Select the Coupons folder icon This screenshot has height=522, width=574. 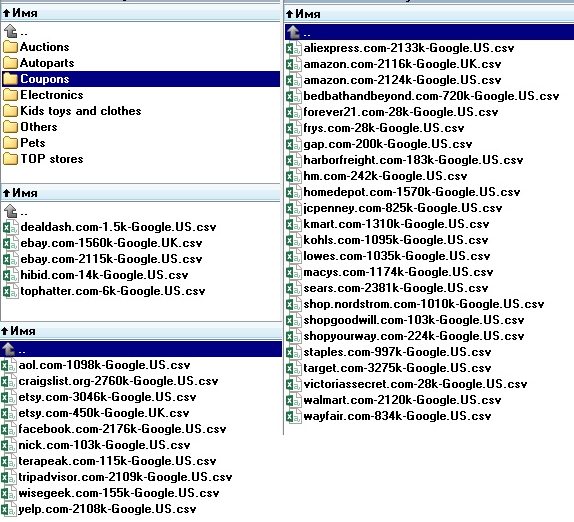pyautogui.click(x=10, y=79)
